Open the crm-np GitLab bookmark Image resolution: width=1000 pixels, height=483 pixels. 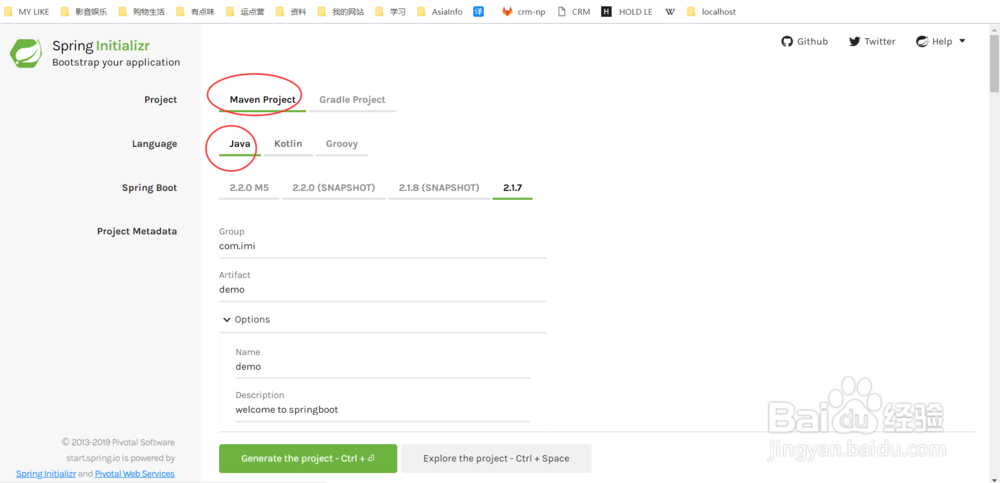(x=524, y=11)
